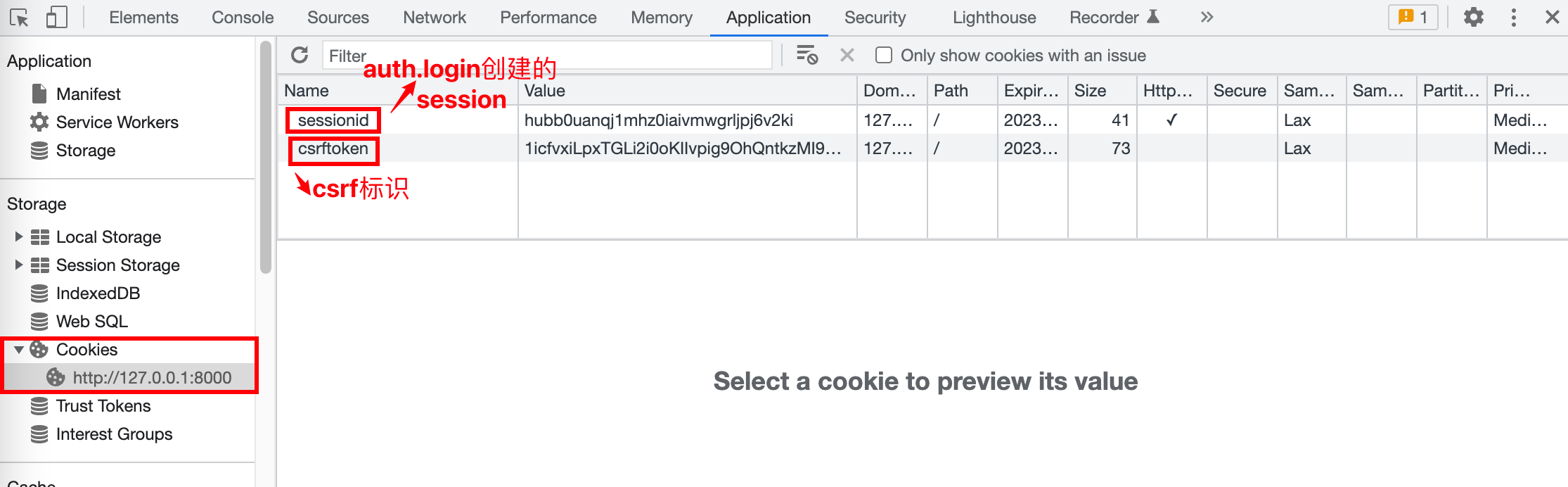Collapse the Cookies tree node
1568x487 pixels.
coord(19,350)
